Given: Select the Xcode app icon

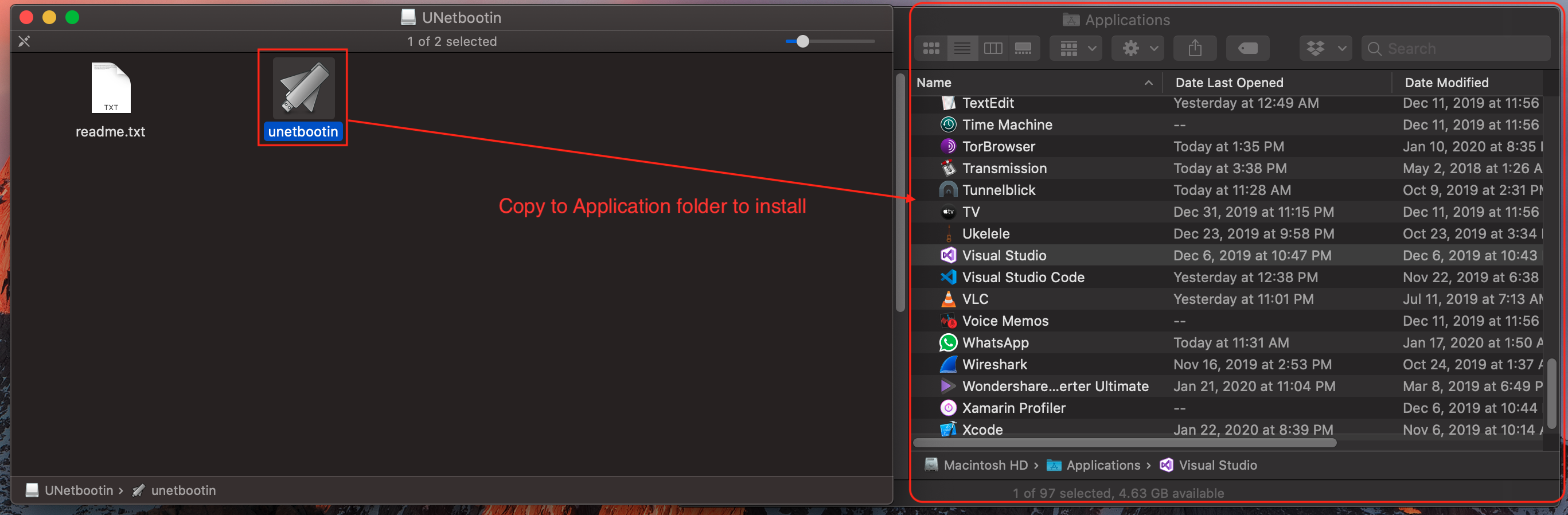Looking at the screenshot, I should (x=949, y=429).
